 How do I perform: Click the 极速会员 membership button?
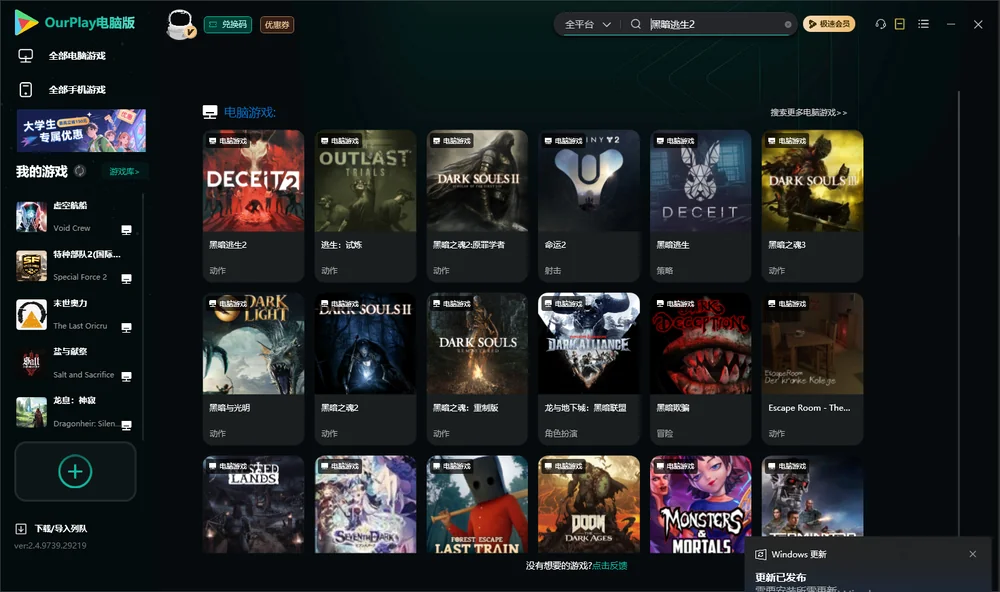(x=829, y=24)
